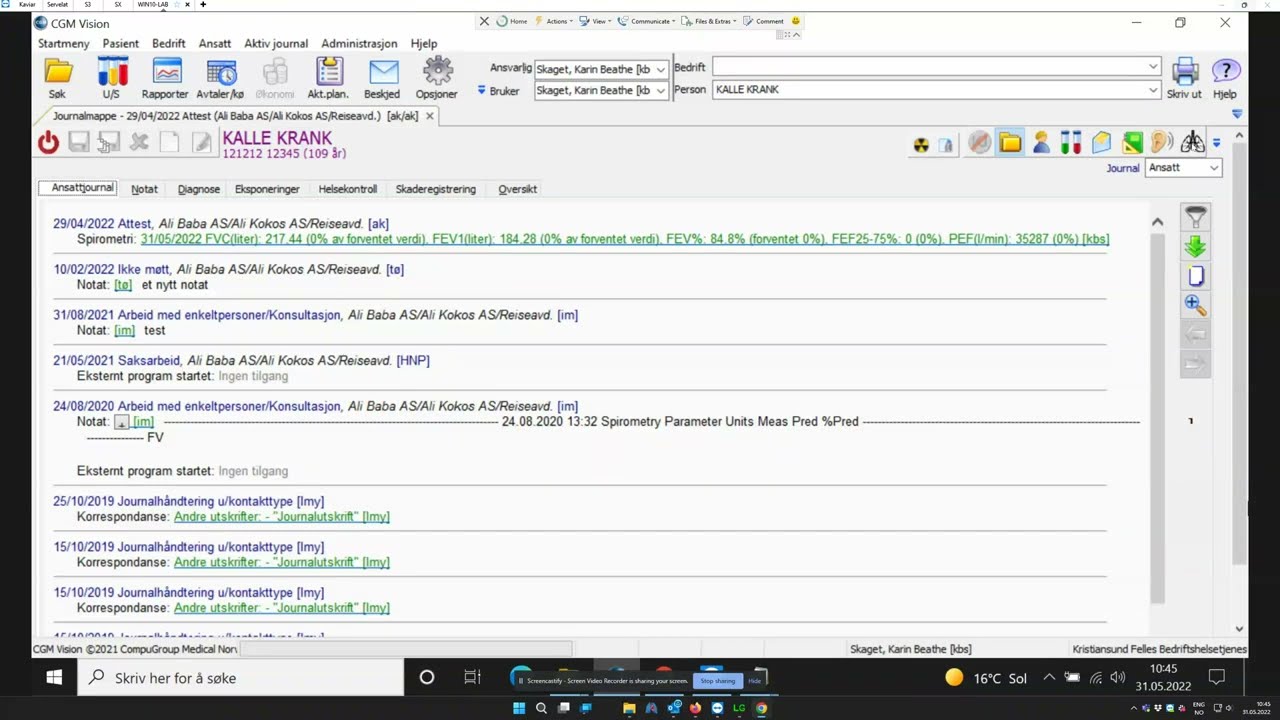Click the magnifier zoom-in icon

(1195, 305)
